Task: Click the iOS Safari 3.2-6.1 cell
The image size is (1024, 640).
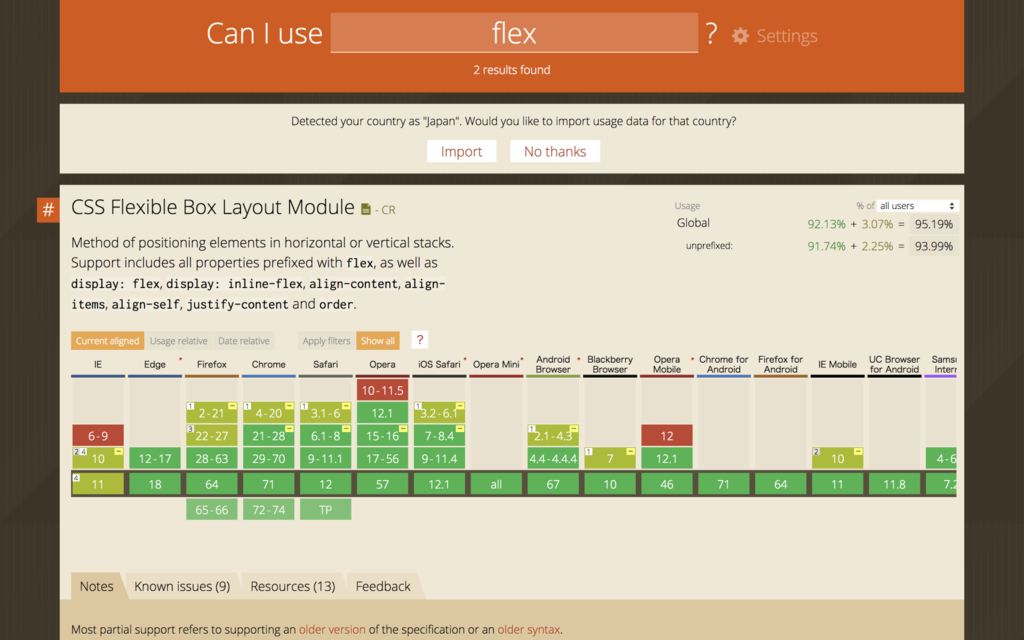Action: 440,413
